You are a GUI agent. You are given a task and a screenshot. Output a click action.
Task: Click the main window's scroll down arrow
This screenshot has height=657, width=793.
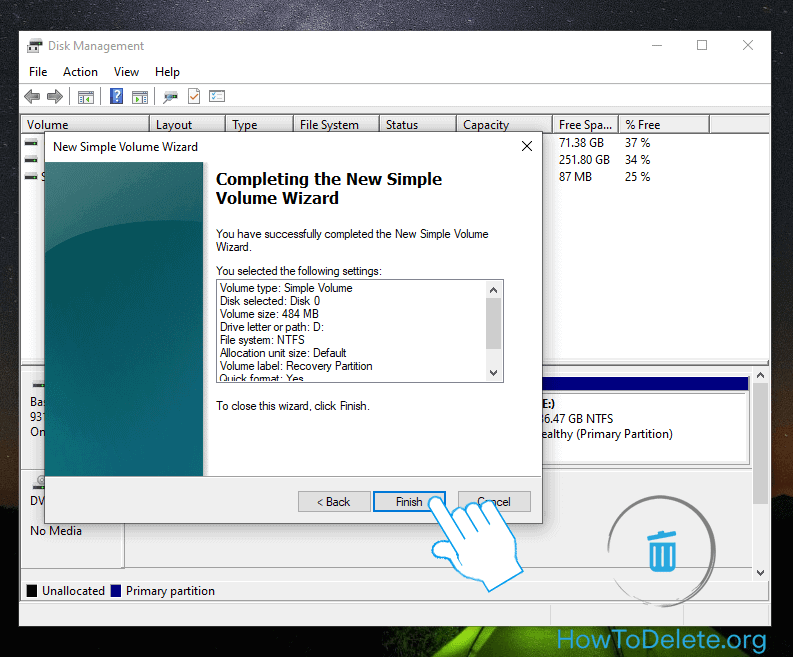coord(761,572)
